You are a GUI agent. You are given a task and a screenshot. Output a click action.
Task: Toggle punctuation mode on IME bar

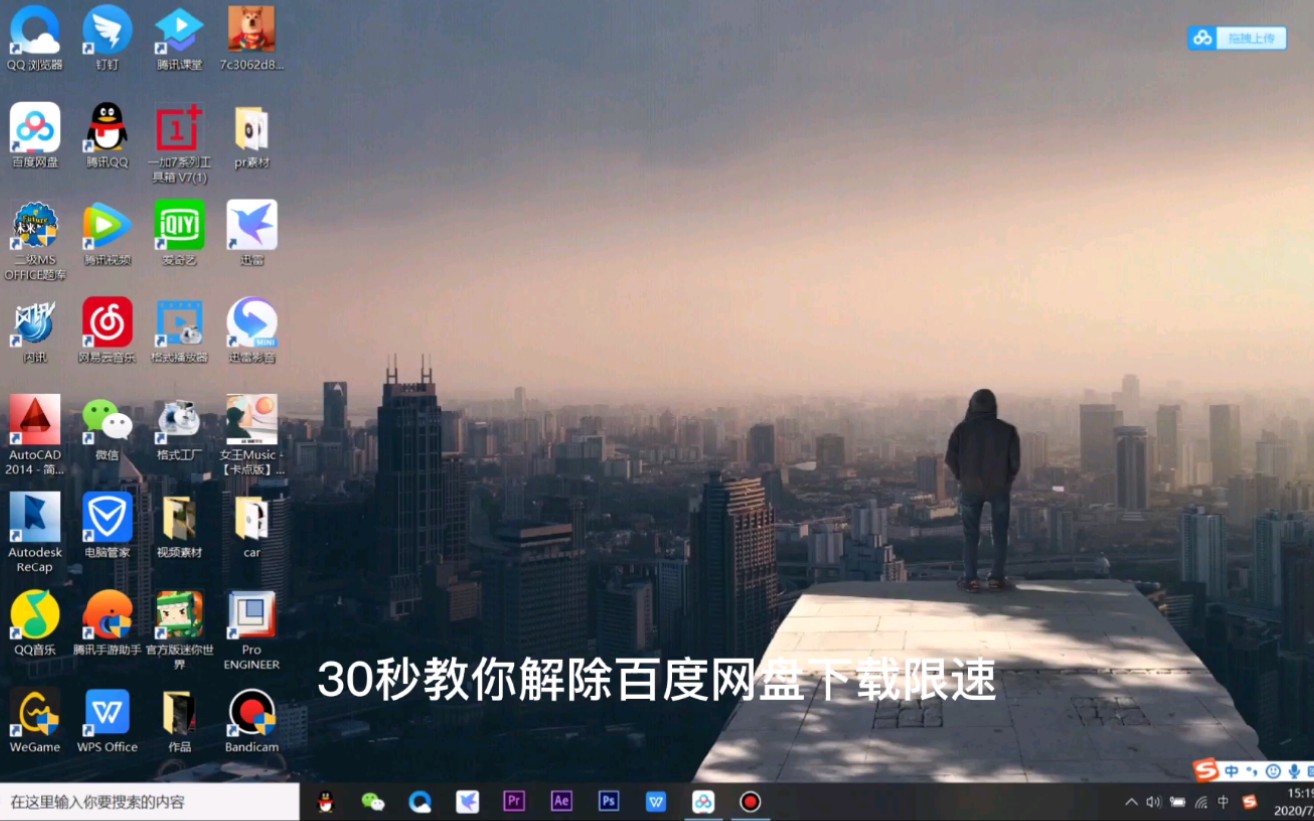tap(1252, 772)
